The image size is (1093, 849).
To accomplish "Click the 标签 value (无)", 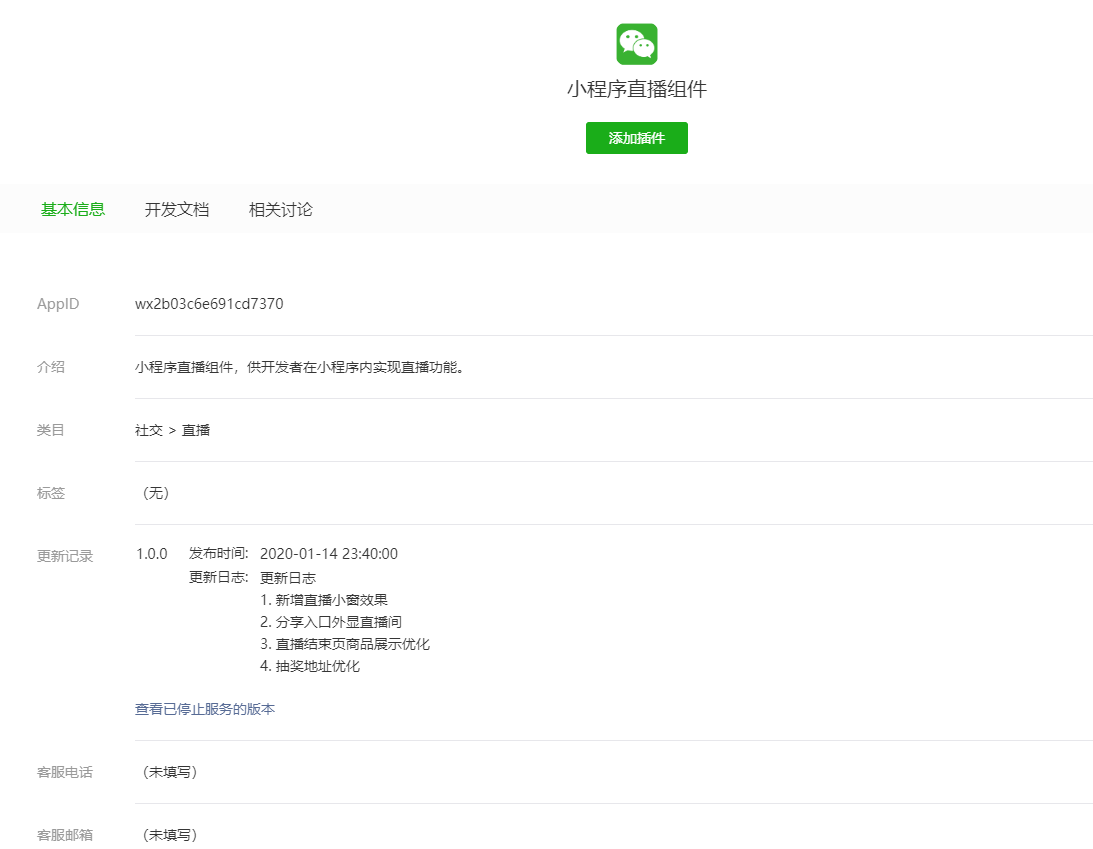I will pyautogui.click(x=155, y=493).
